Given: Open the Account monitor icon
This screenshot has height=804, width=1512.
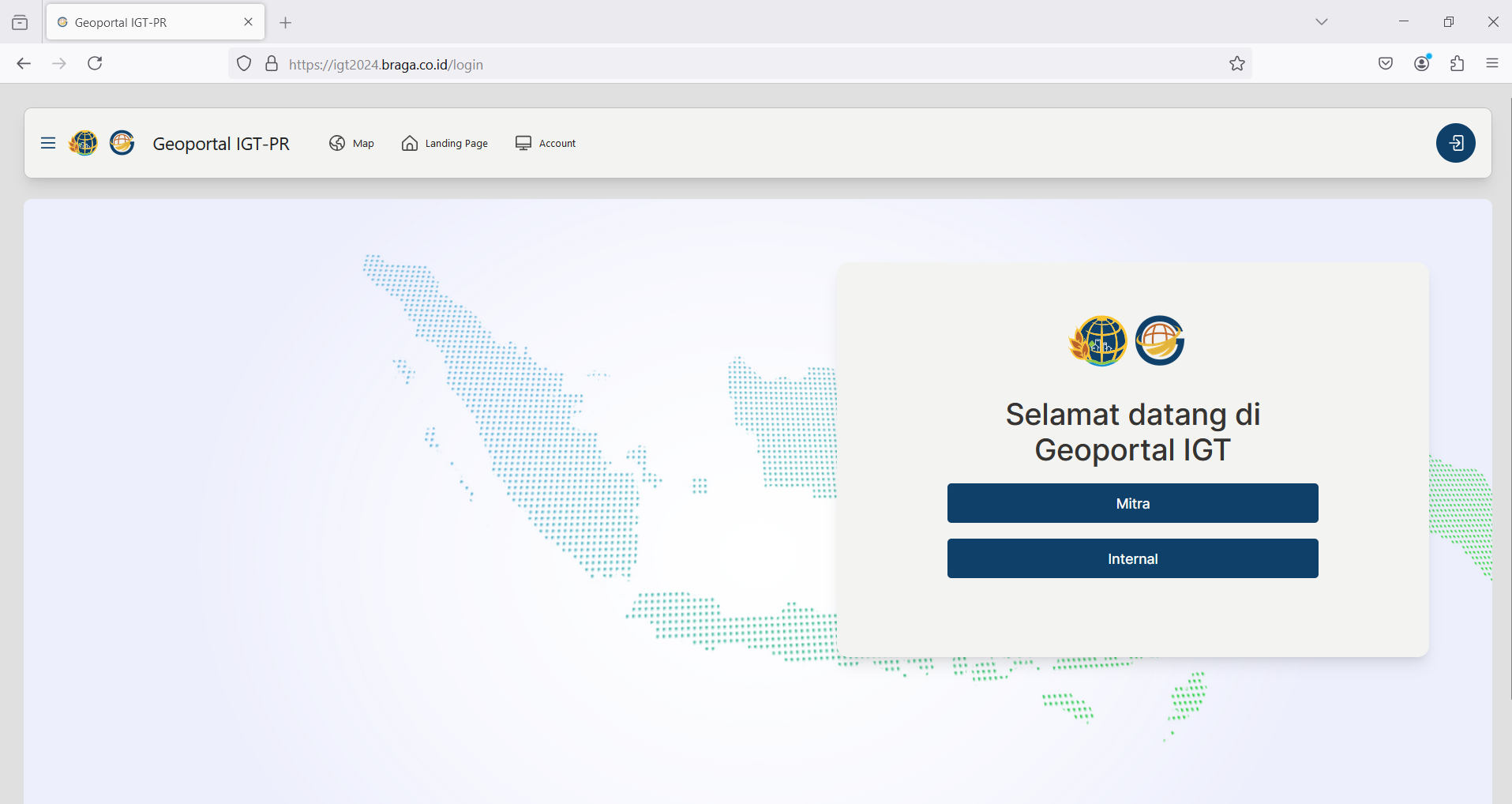Looking at the screenshot, I should pyautogui.click(x=522, y=143).
